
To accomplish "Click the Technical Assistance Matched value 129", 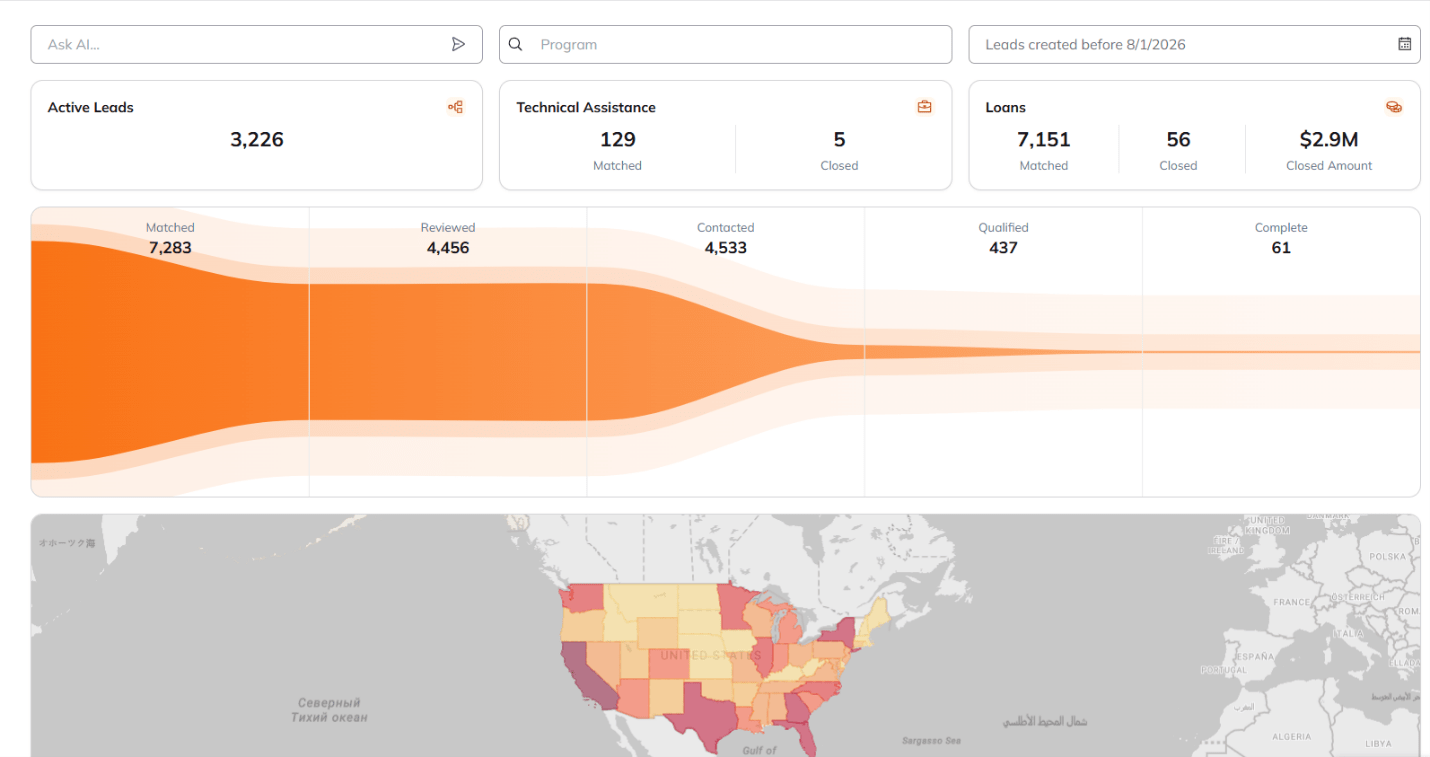I will (618, 140).
